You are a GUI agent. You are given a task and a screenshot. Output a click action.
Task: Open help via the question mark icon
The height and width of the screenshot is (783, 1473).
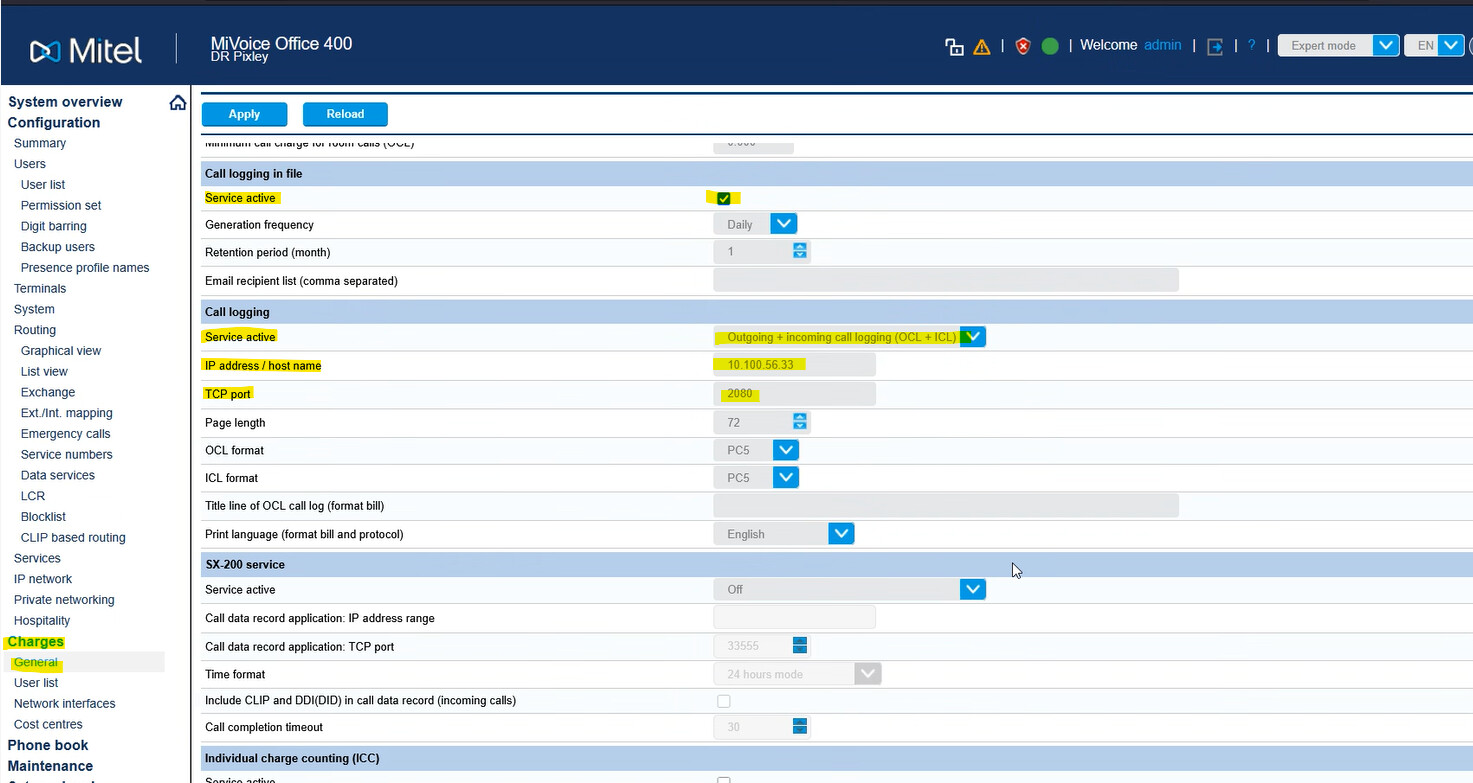[1251, 45]
